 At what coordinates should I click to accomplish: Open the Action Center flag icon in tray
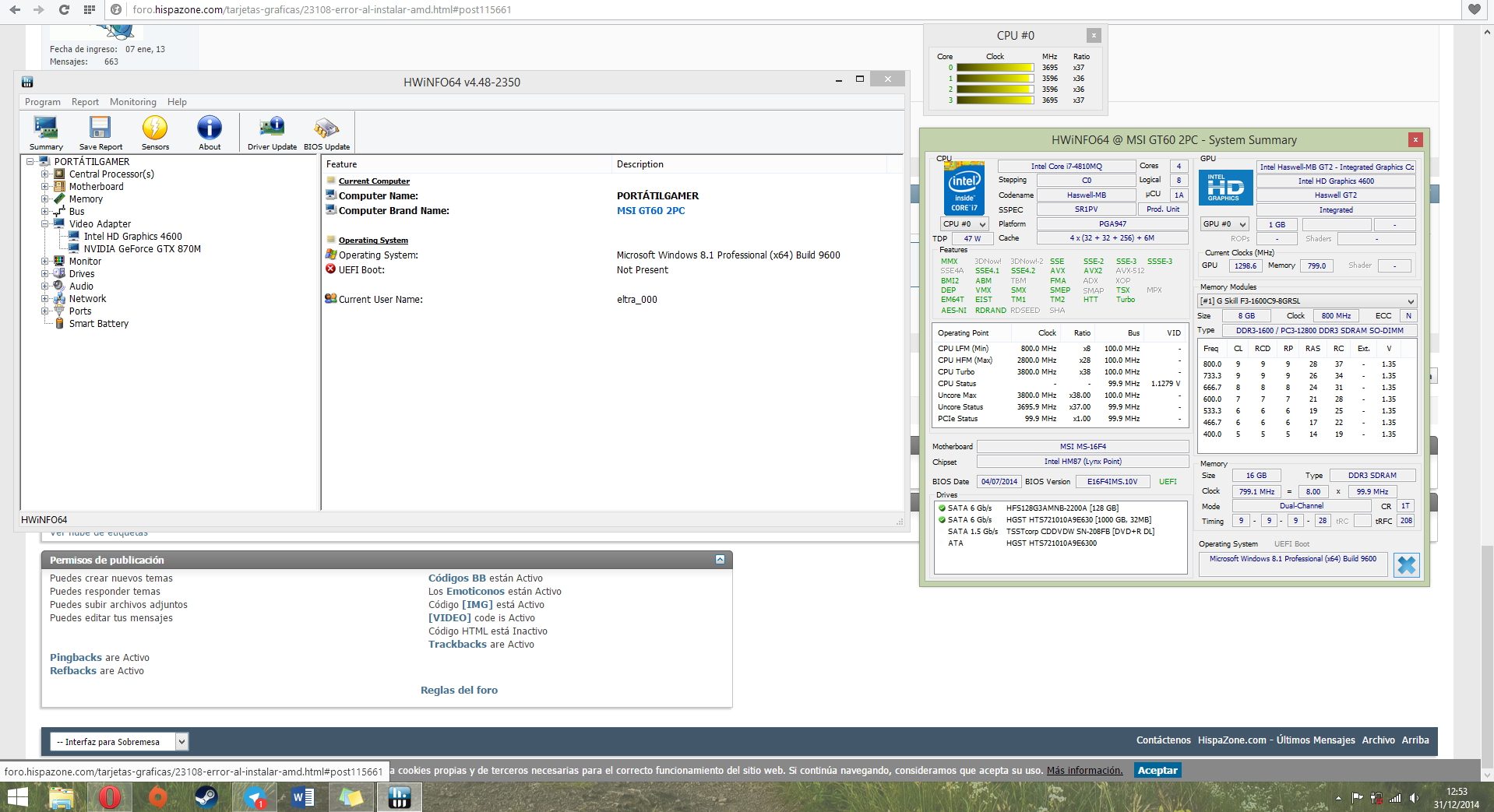(x=1357, y=798)
